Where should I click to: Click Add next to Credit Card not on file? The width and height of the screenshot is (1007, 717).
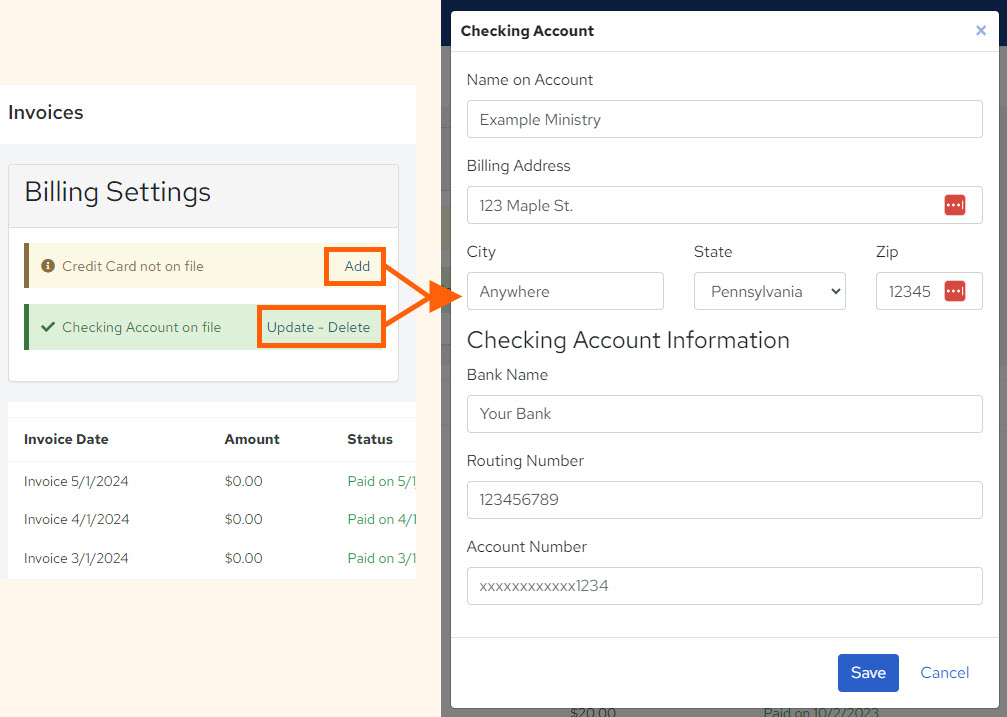click(x=355, y=266)
